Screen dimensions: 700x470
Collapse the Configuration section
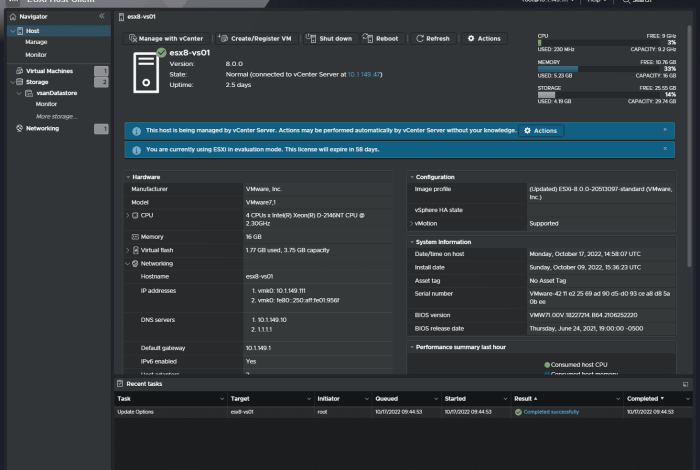[x=412, y=177]
